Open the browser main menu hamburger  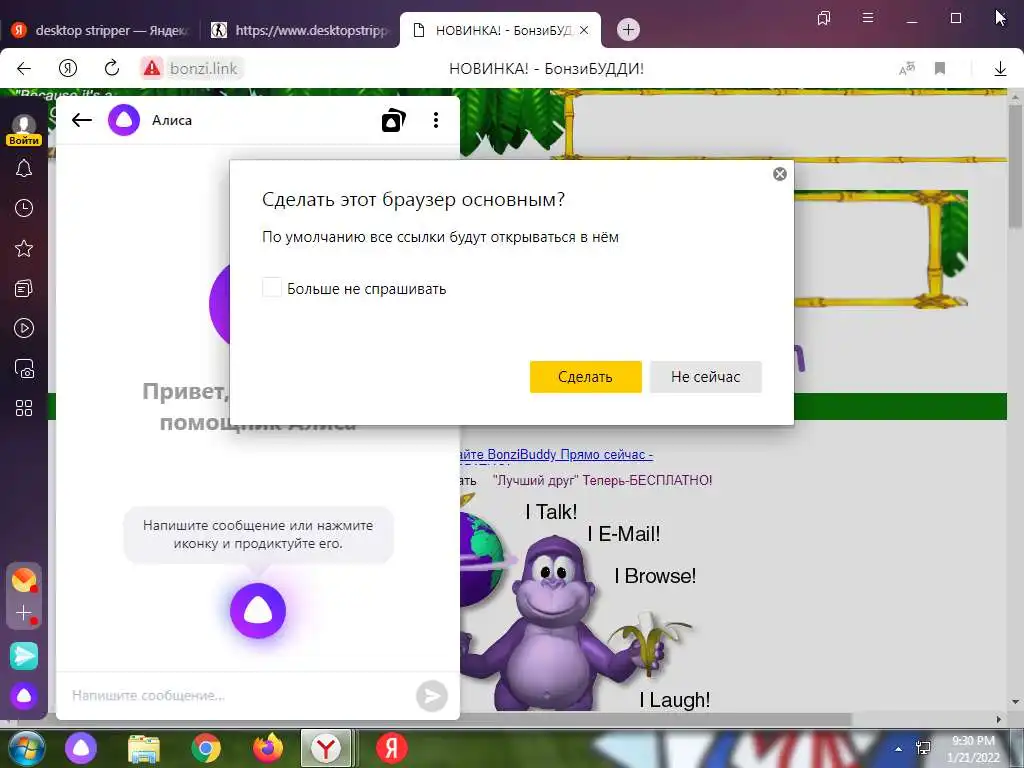[868, 18]
